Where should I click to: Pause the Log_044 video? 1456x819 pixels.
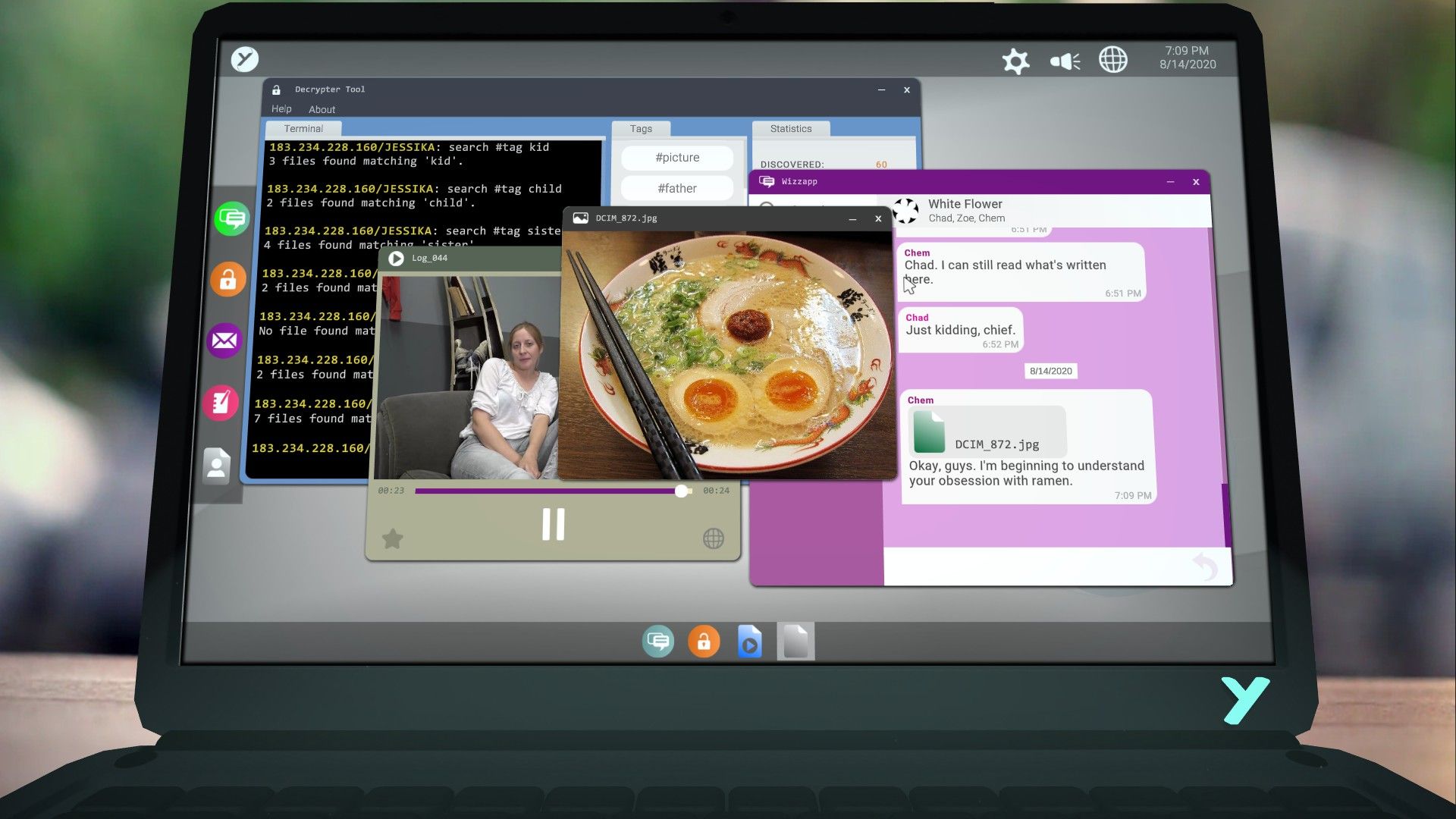click(554, 524)
